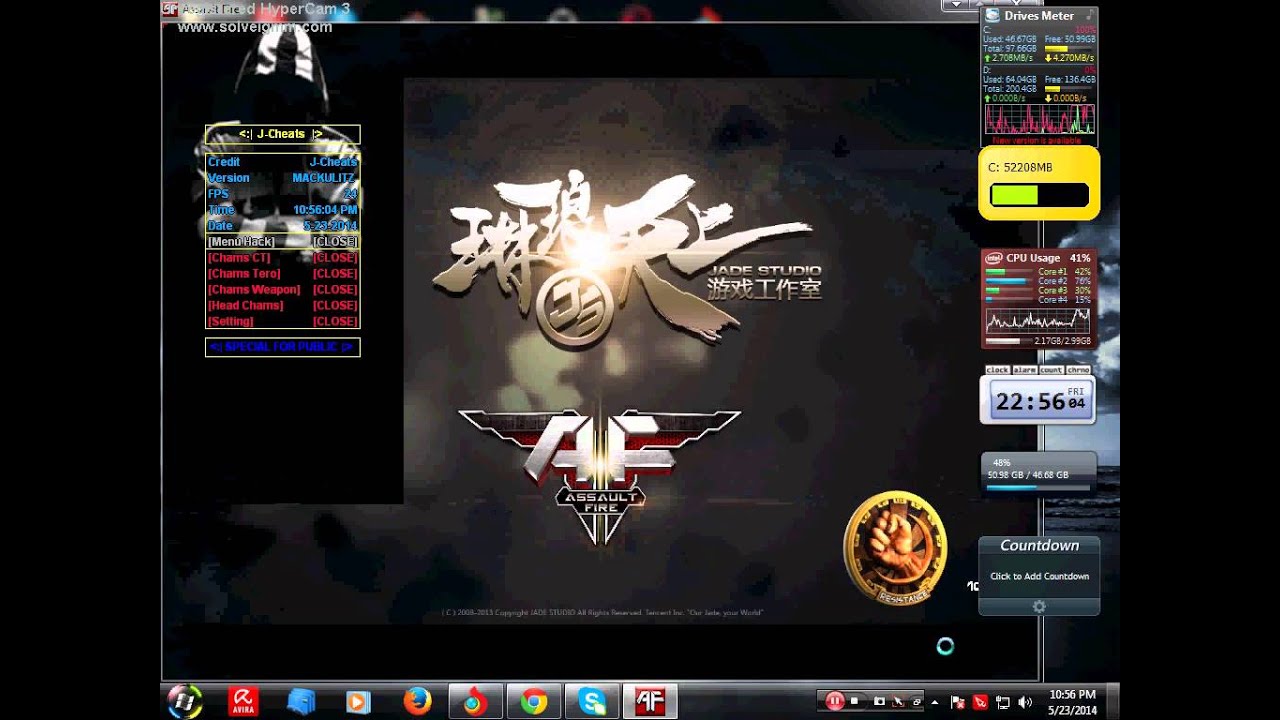Click to Add Countdown in the Countdown gadget
The width and height of the screenshot is (1280, 720).
point(1039,576)
